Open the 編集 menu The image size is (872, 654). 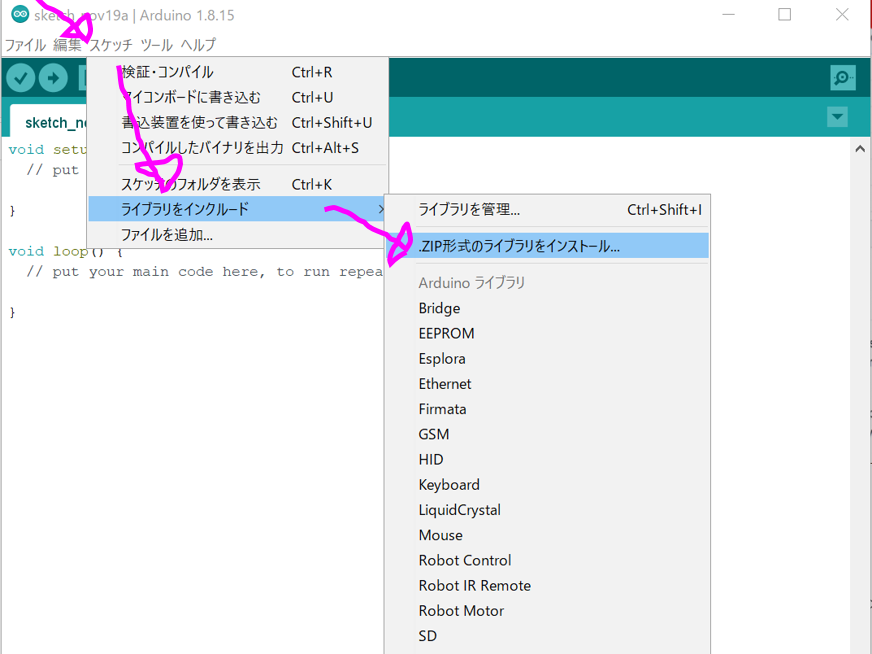tap(67, 45)
